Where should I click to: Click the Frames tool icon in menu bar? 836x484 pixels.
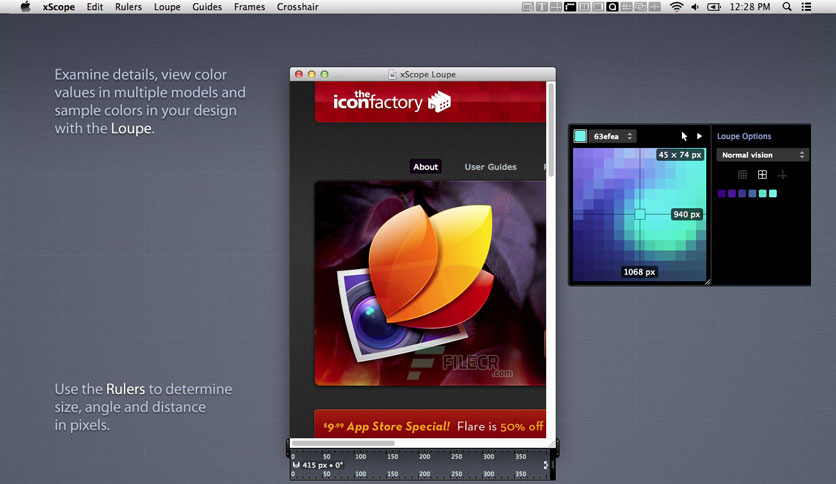(640, 7)
